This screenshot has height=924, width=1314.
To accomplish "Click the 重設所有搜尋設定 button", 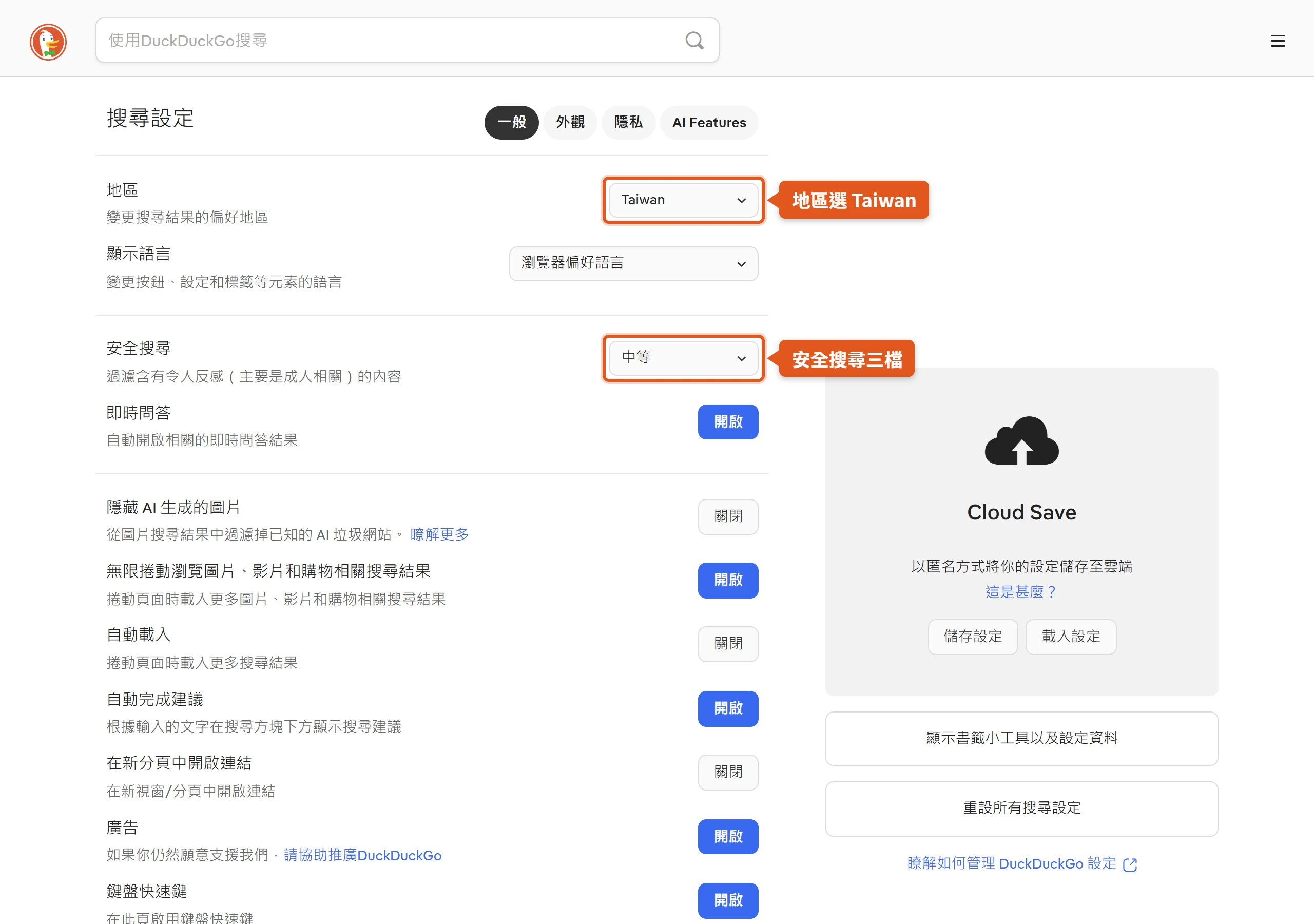I will (x=1021, y=808).
